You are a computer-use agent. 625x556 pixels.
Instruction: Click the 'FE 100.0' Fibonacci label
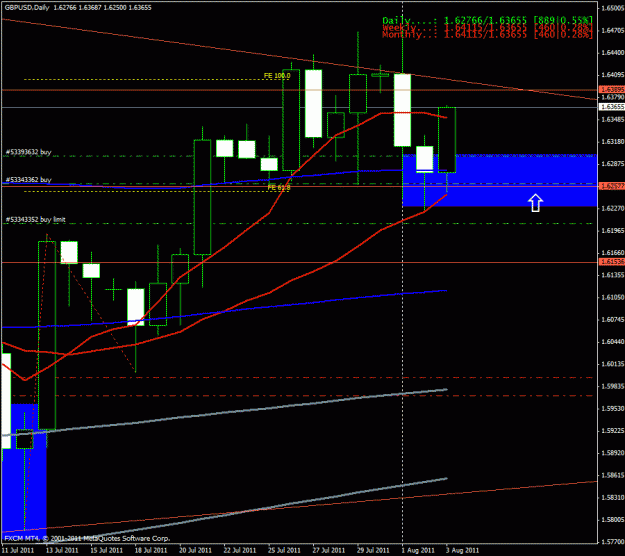tap(277, 75)
